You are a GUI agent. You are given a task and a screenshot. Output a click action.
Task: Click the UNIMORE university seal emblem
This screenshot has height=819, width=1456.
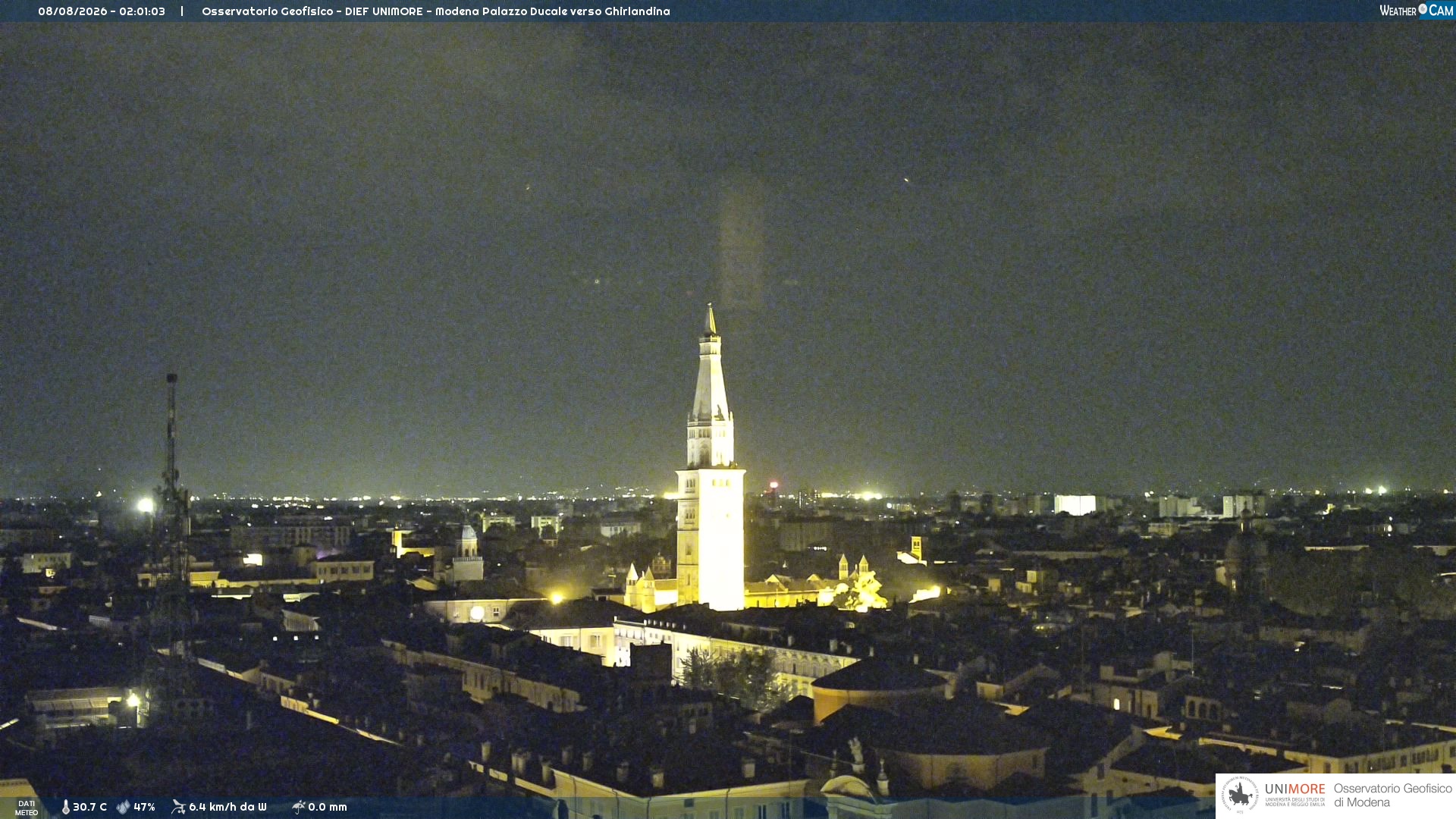[x=1240, y=795]
